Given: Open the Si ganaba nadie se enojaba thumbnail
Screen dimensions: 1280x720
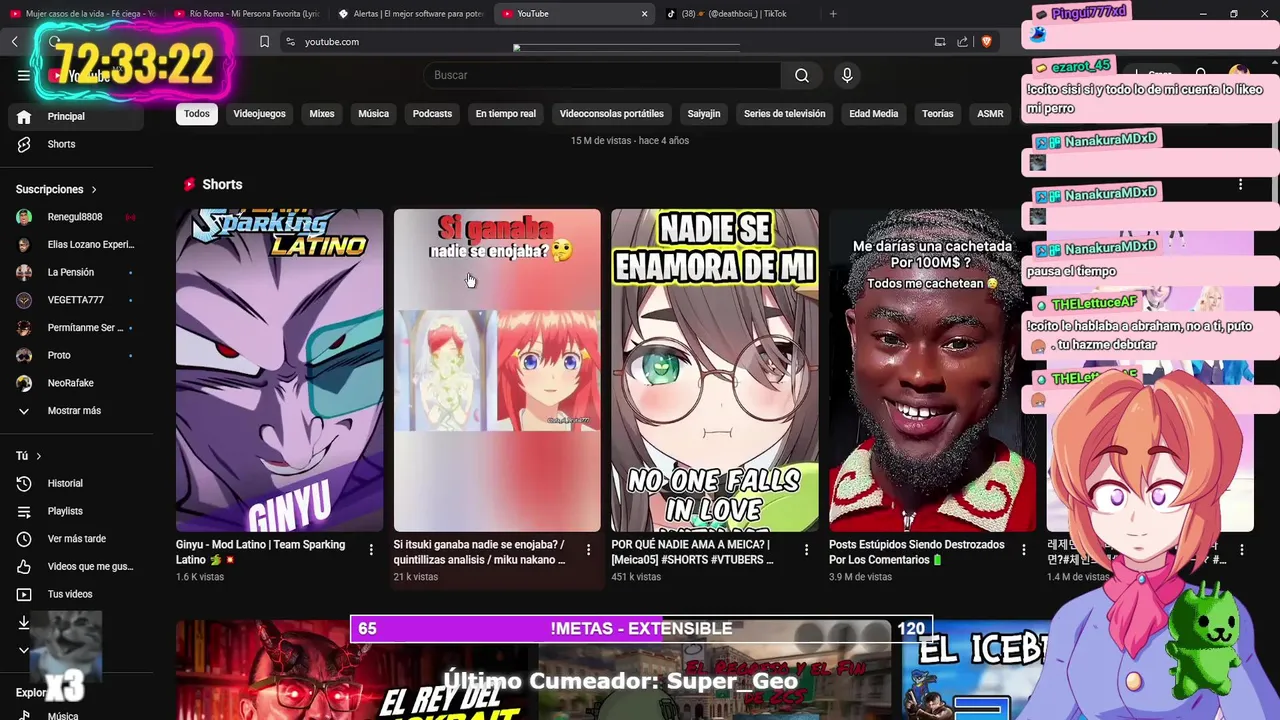Looking at the screenshot, I should tap(497, 370).
